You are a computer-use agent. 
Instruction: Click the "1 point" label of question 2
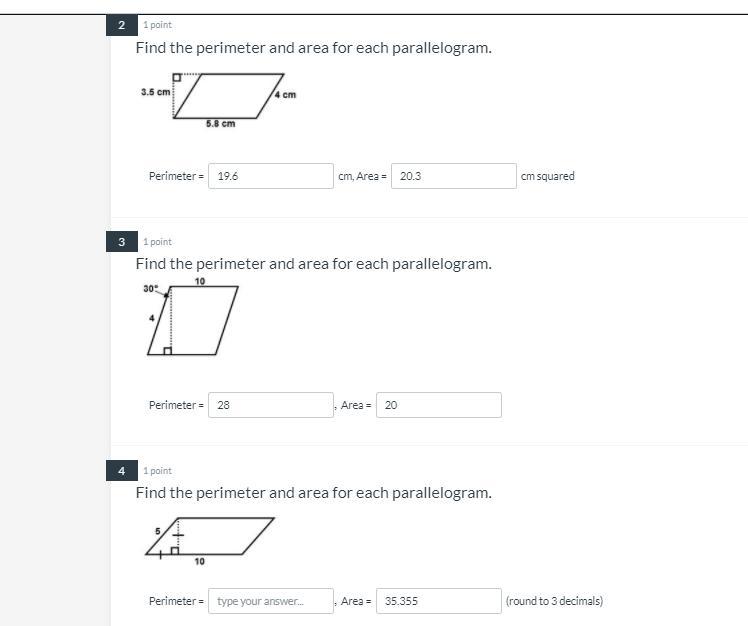tap(157, 25)
